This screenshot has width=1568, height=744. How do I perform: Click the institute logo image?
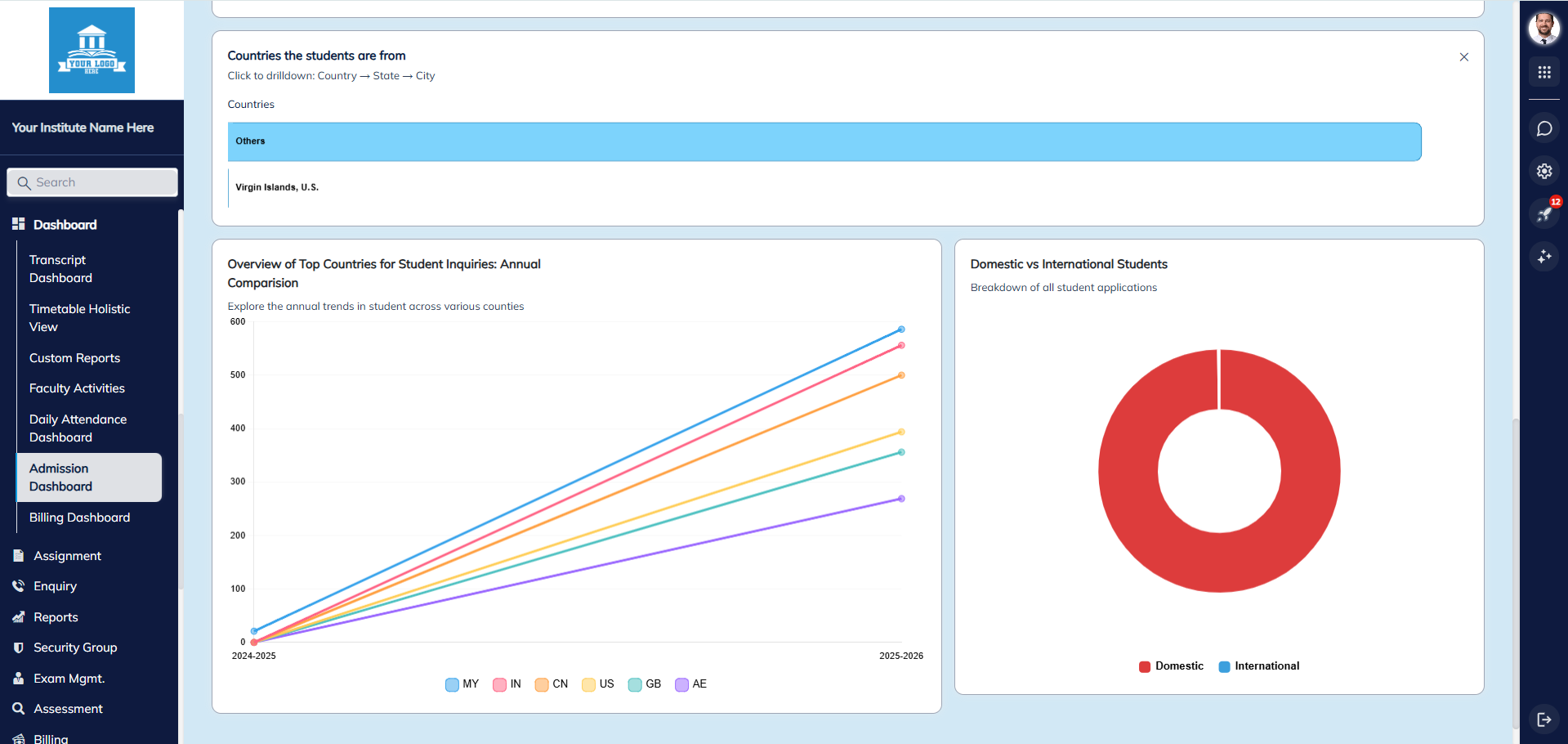(x=92, y=50)
